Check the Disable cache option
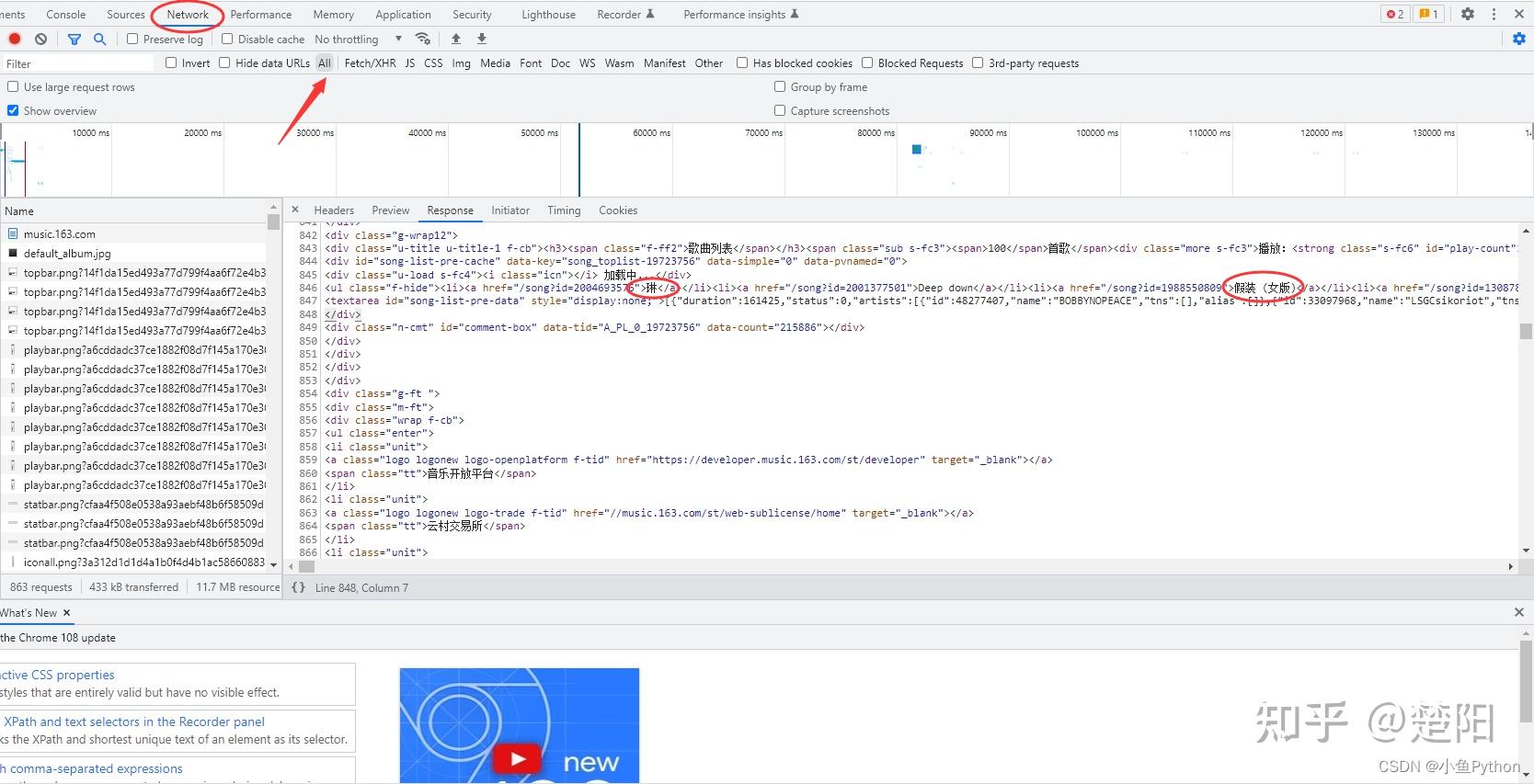 [x=227, y=39]
